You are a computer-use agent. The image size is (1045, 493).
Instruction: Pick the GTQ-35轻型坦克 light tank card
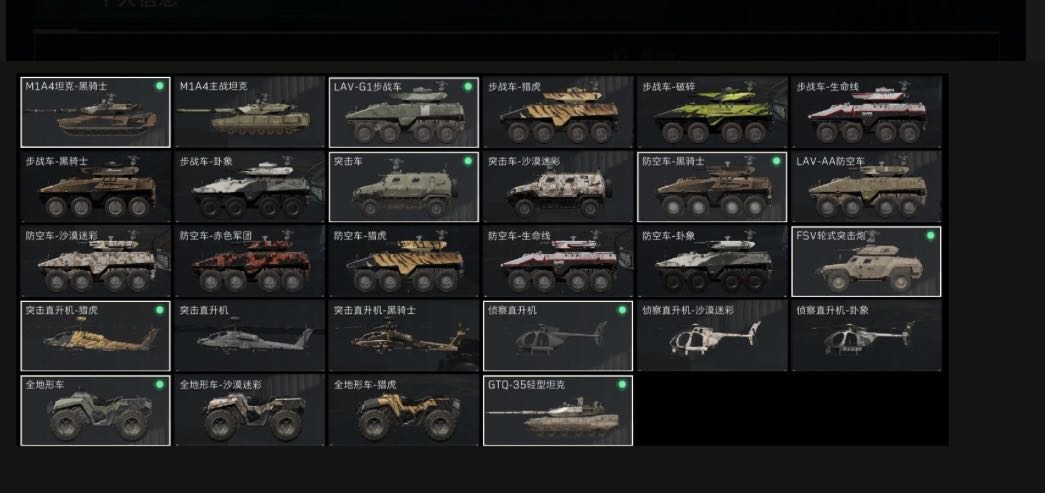pos(558,410)
